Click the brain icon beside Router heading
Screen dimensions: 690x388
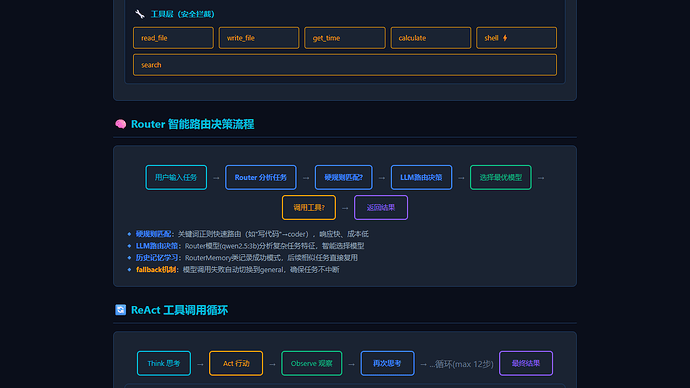[x=120, y=124]
